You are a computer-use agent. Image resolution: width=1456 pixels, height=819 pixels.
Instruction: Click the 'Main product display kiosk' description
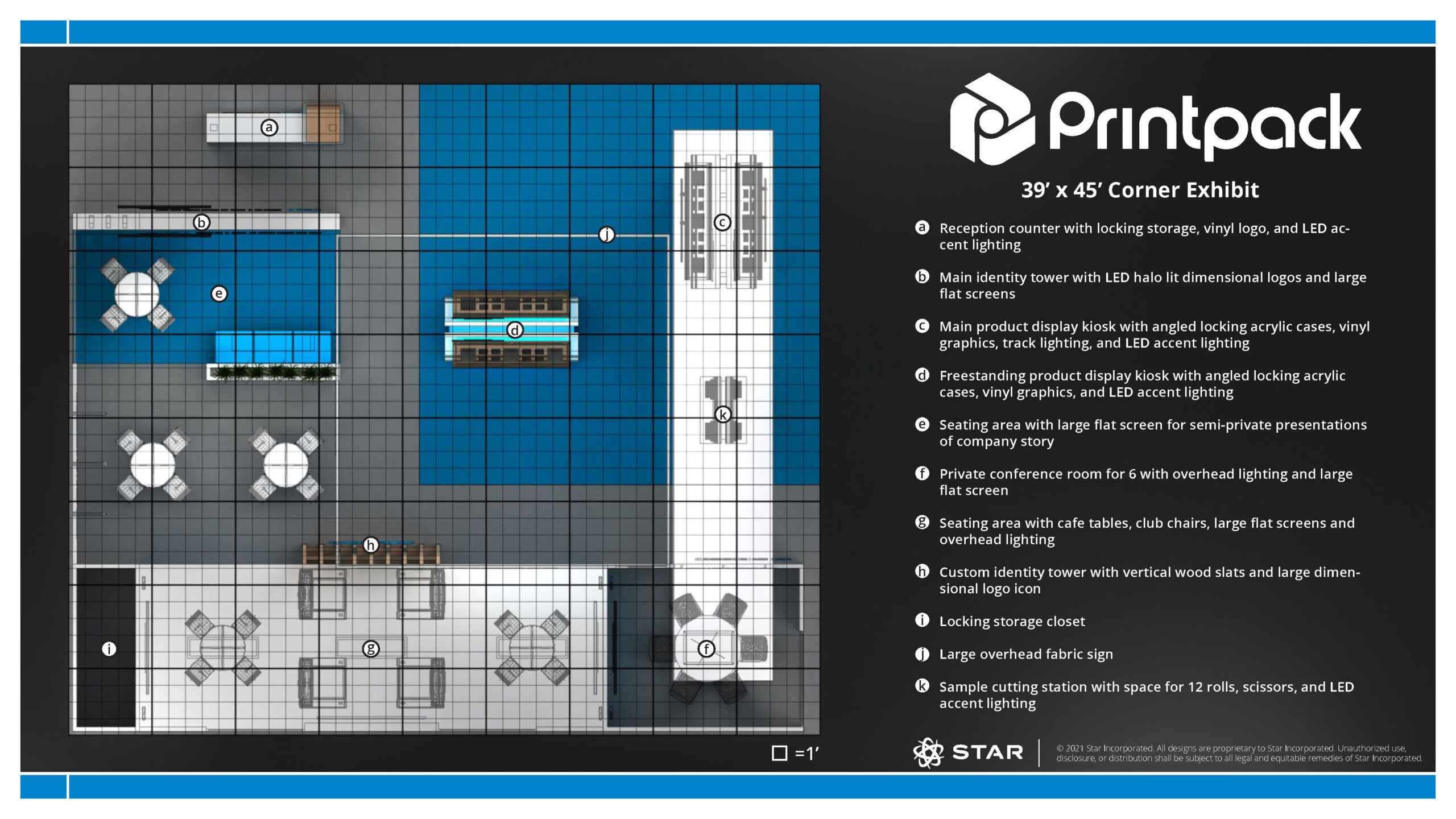point(1155,334)
